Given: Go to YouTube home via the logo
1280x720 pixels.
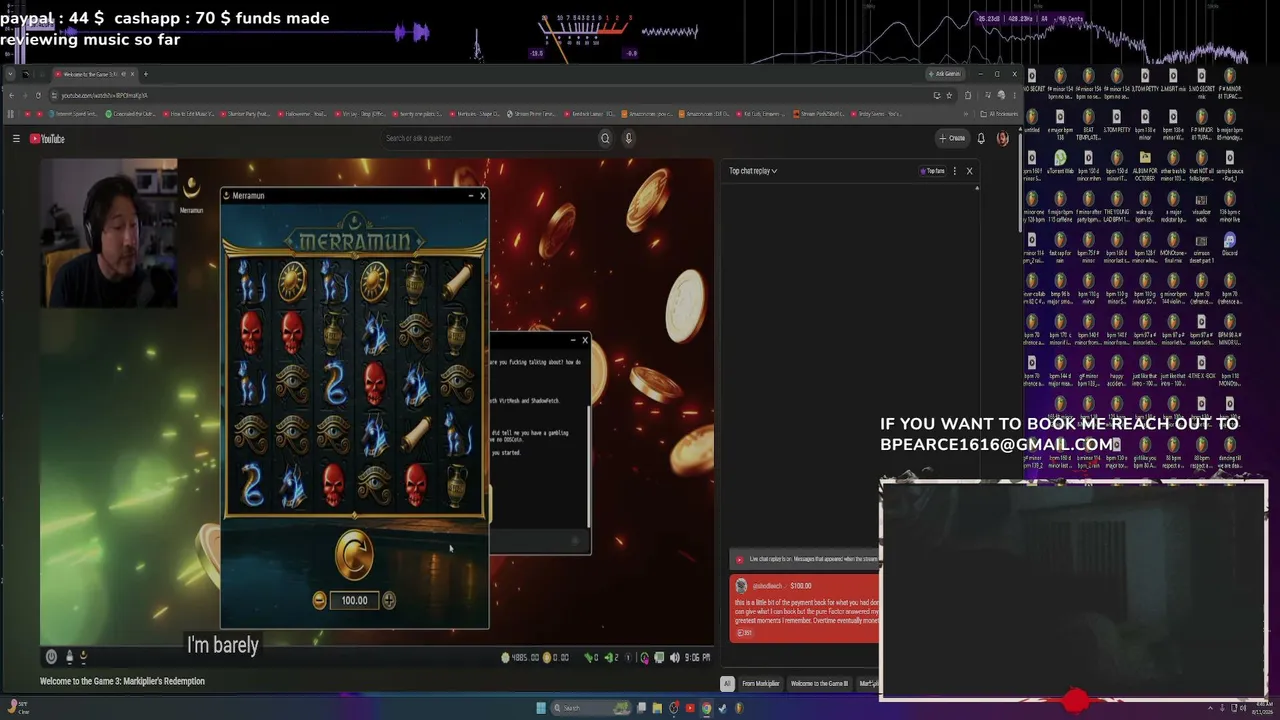Looking at the screenshot, I should (47, 138).
